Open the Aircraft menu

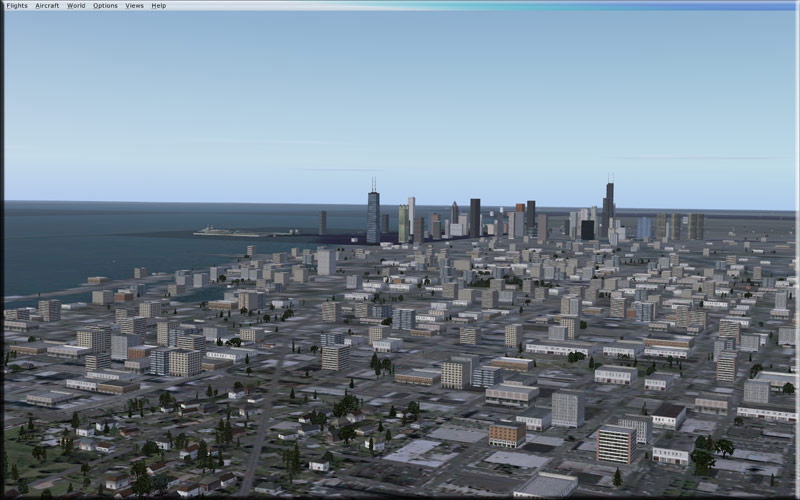(x=47, y=5)
